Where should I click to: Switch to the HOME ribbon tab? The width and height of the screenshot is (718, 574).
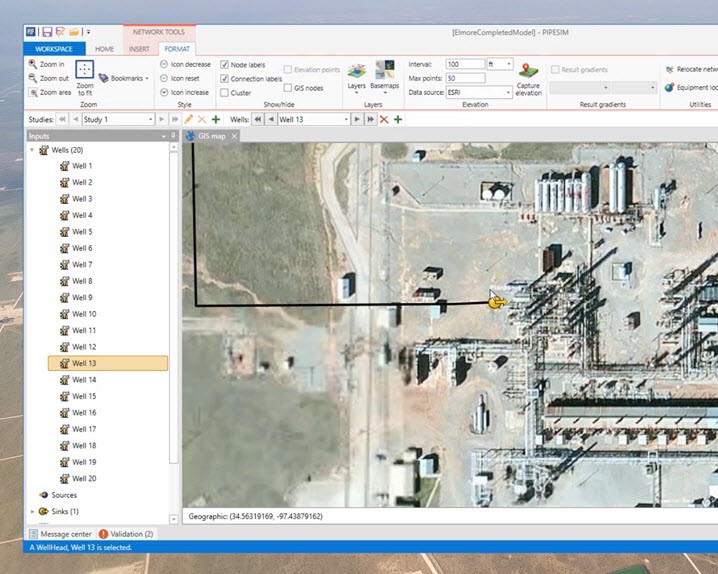click(104, 48)
